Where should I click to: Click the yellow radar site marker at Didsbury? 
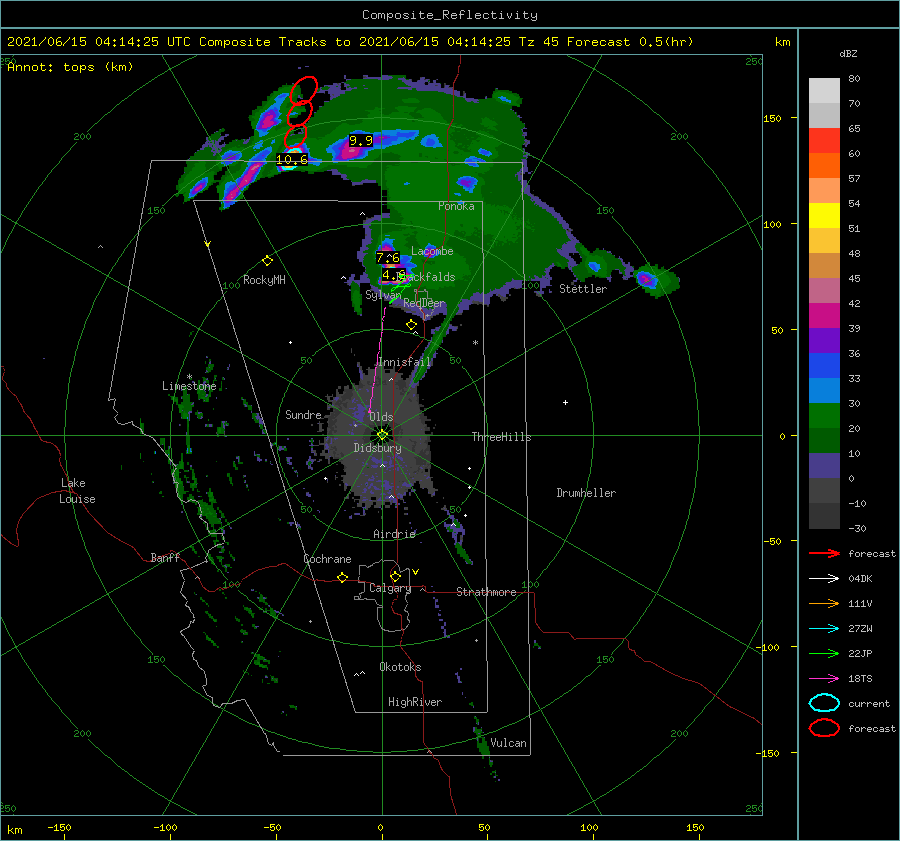[382, 435]
